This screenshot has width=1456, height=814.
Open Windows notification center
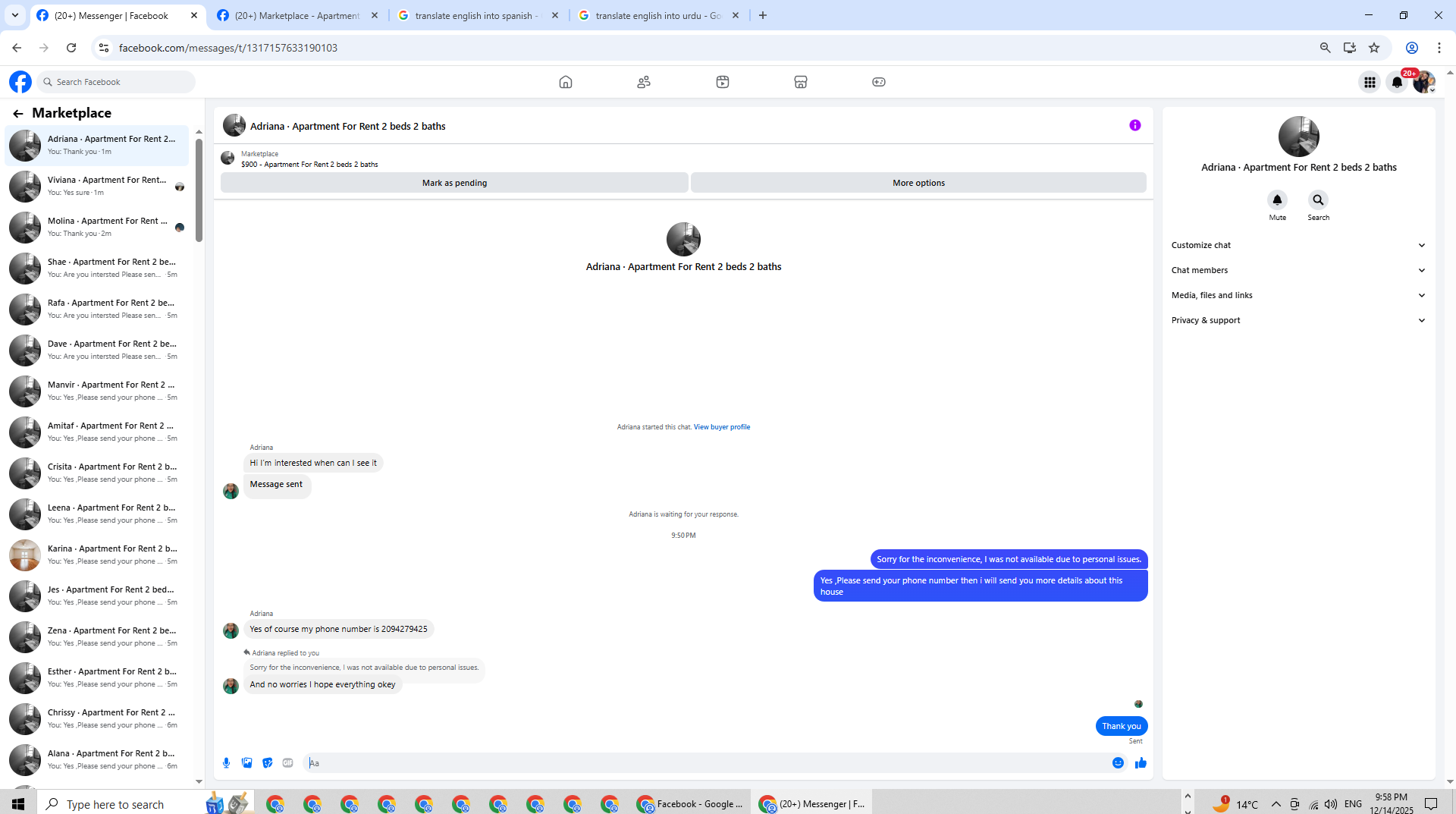1431,804
